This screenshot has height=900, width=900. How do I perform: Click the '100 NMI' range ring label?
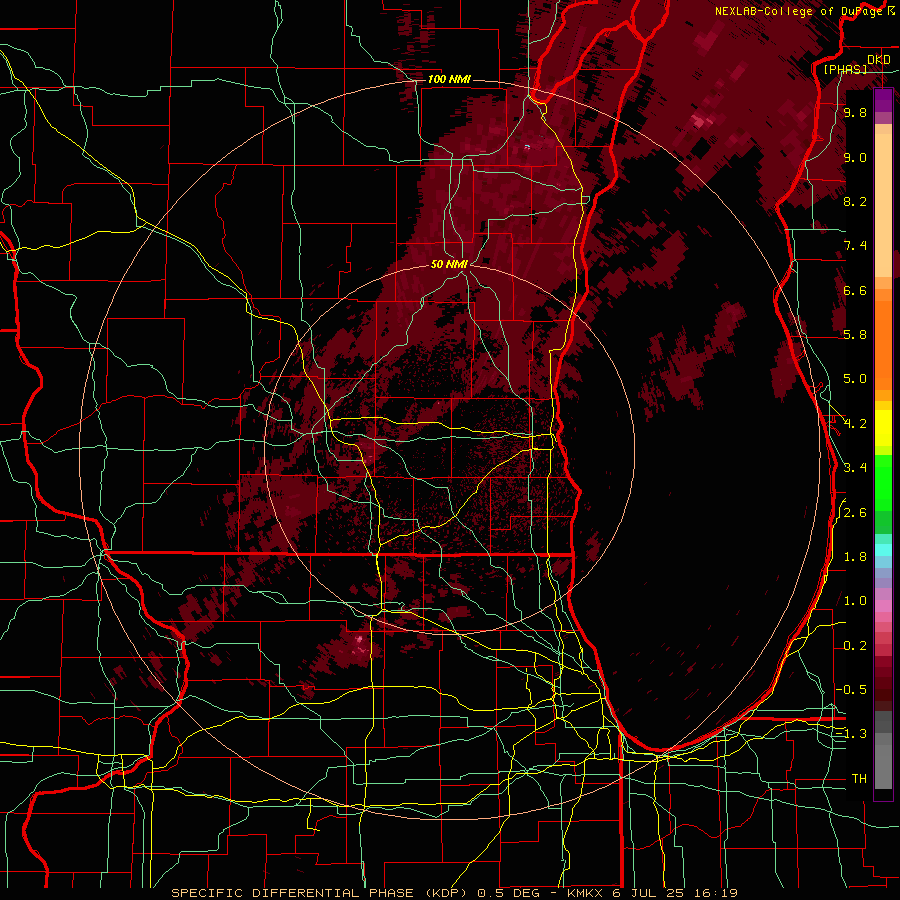pyautogui.click(x=449, y=79)
